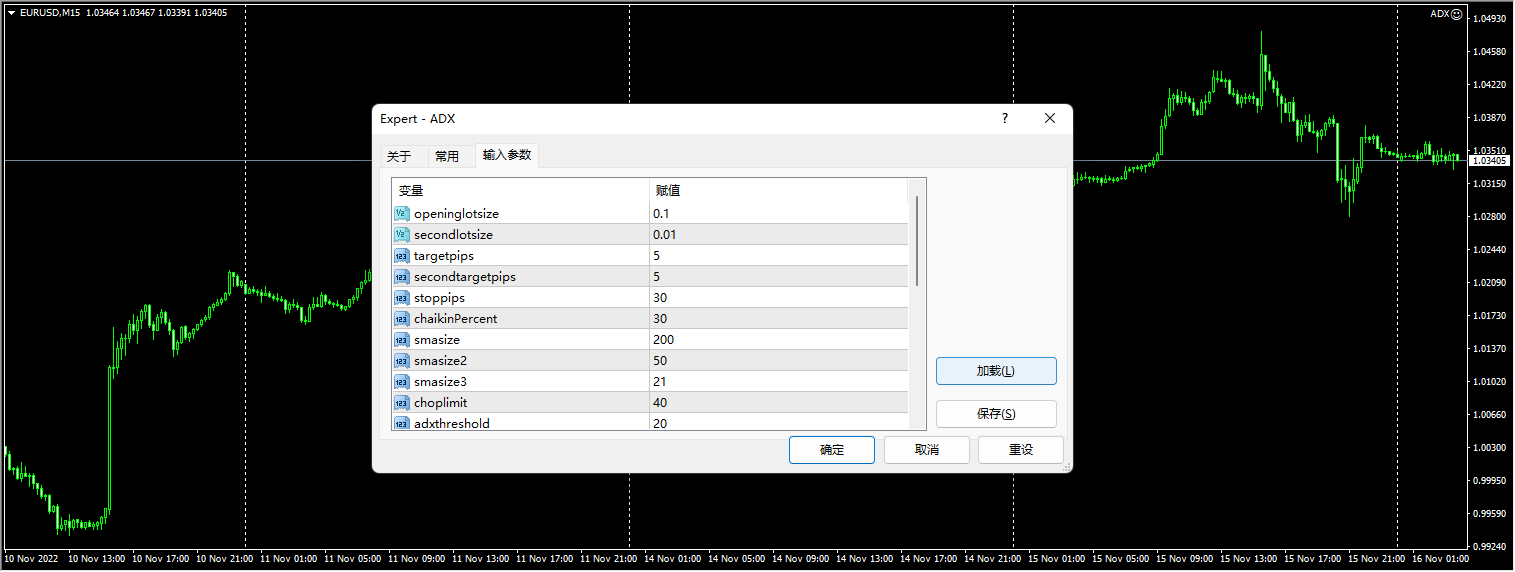Click the stoppips variable name
The width and height of the screenshot is (1515, 572).
tap(439, 298)
